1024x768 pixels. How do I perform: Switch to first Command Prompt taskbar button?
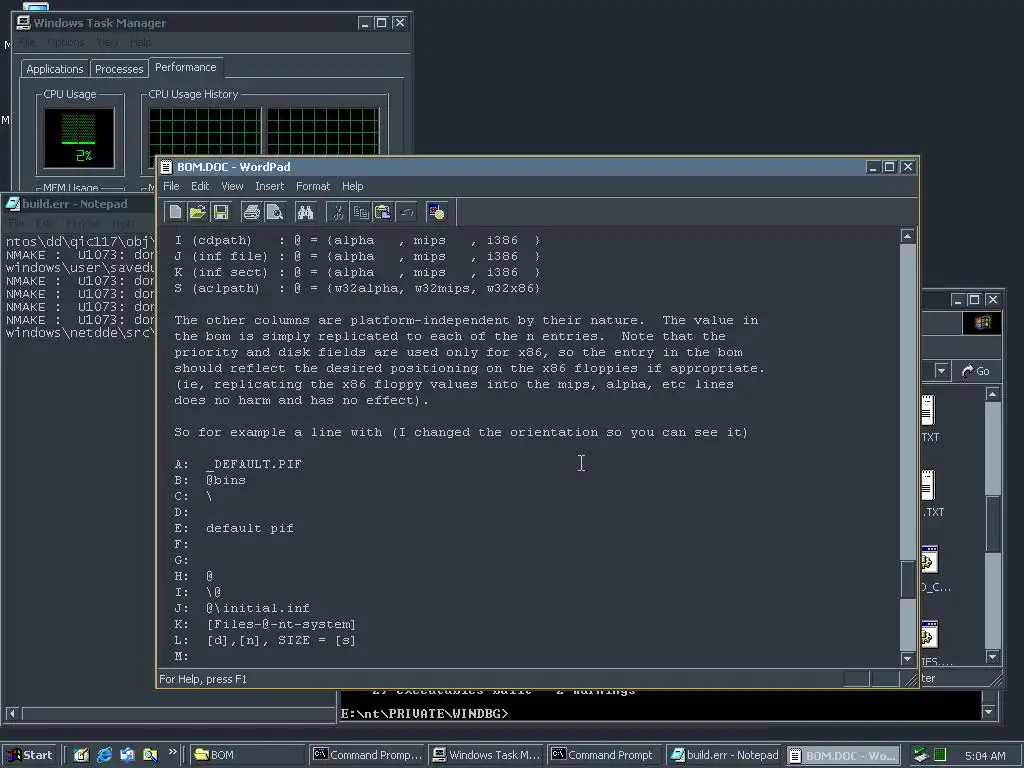(x=368, y=755)
